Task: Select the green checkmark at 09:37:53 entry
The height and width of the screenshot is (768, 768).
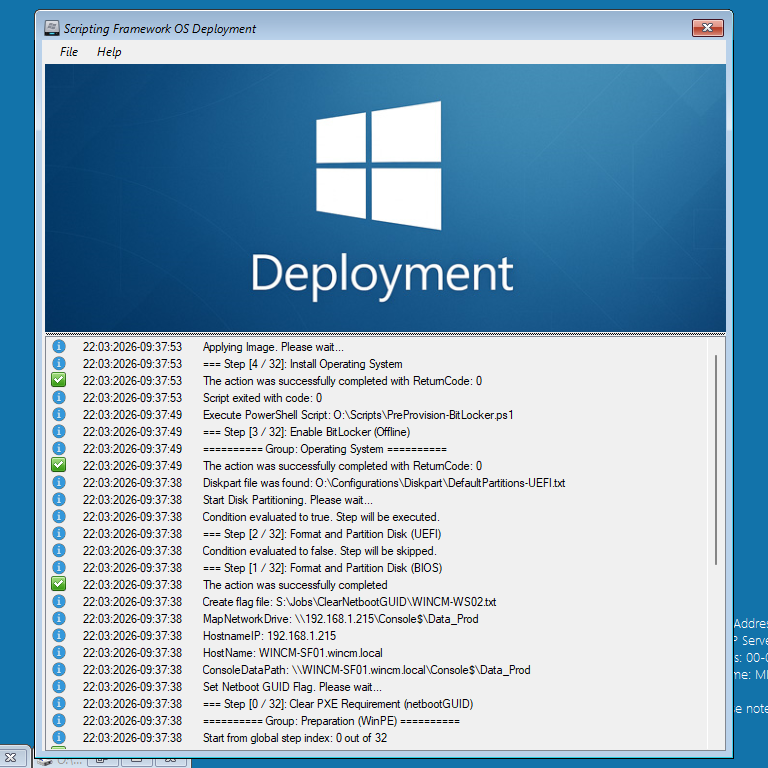Action: pyautogui.click(x=58, y=381)
